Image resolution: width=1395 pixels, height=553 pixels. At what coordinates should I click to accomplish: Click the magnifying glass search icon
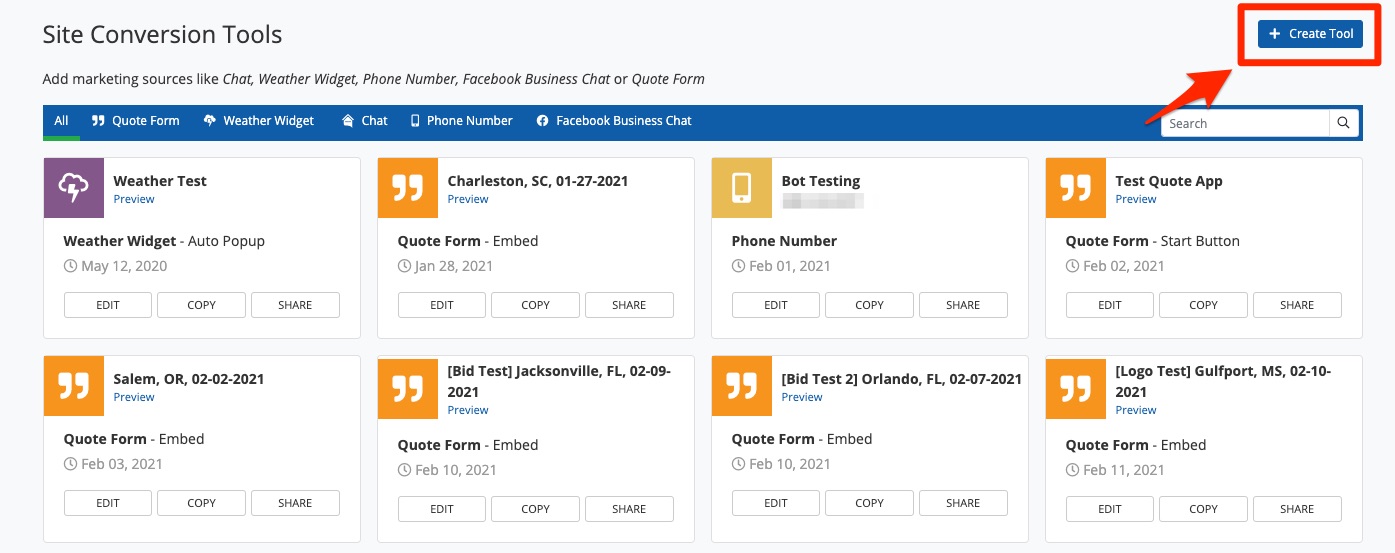tap(1344, 123)
